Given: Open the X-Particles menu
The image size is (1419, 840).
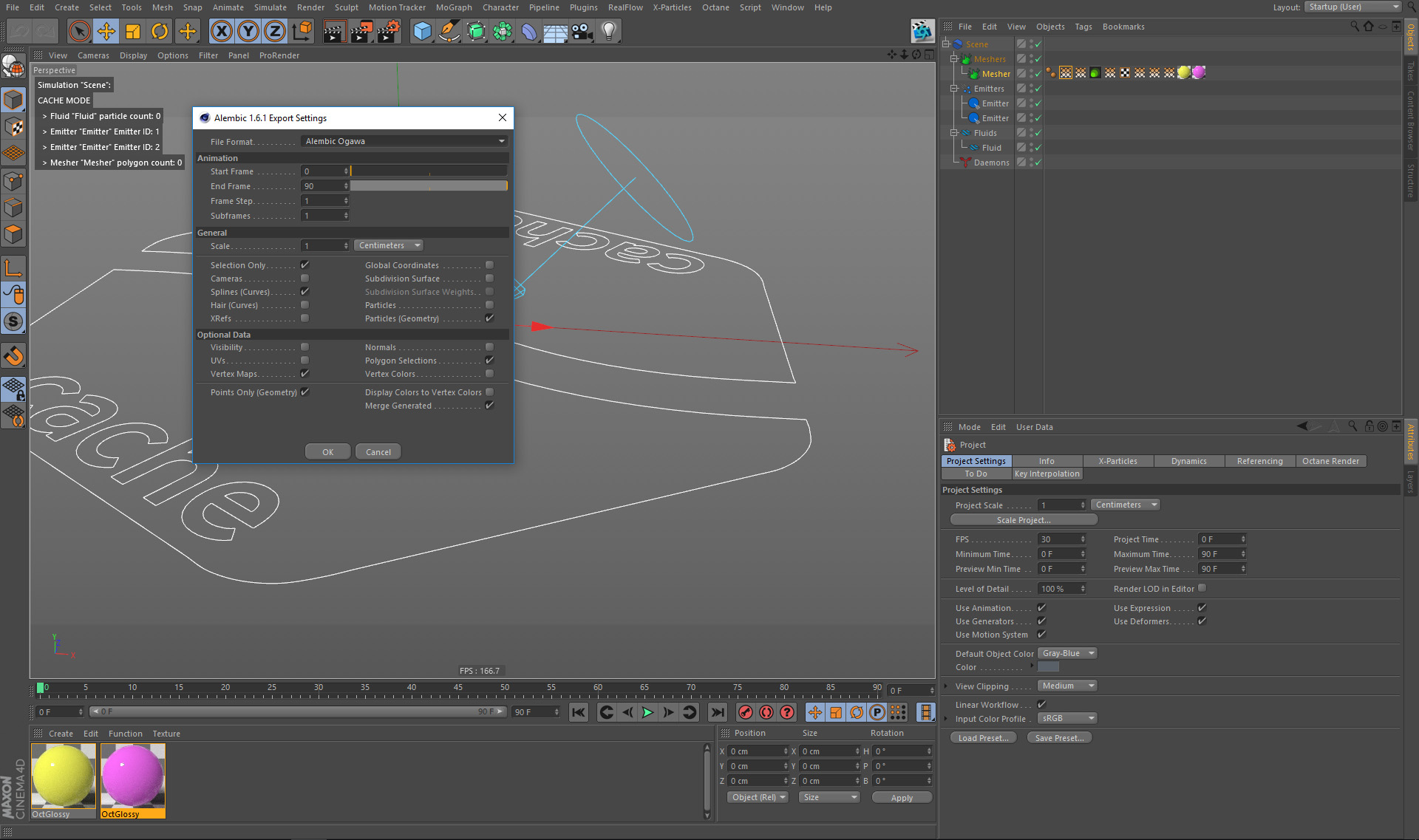Looking at the screenshot, I should [672, 7].
